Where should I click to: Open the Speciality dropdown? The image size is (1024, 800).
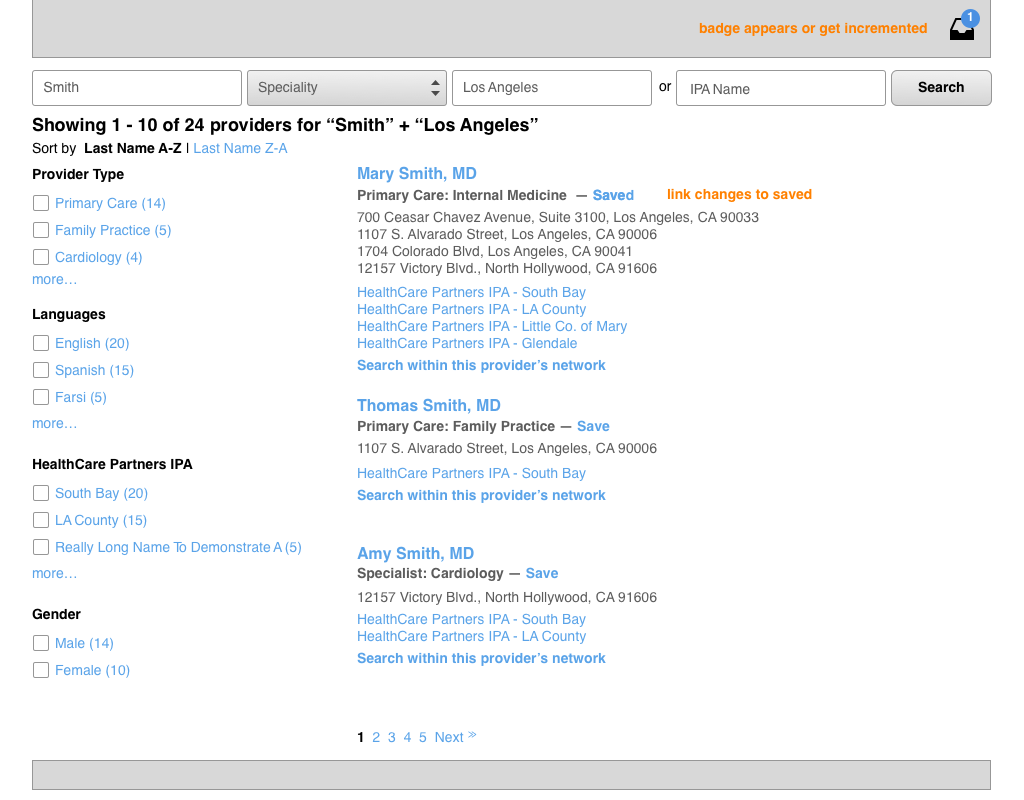tap(346, 88)
